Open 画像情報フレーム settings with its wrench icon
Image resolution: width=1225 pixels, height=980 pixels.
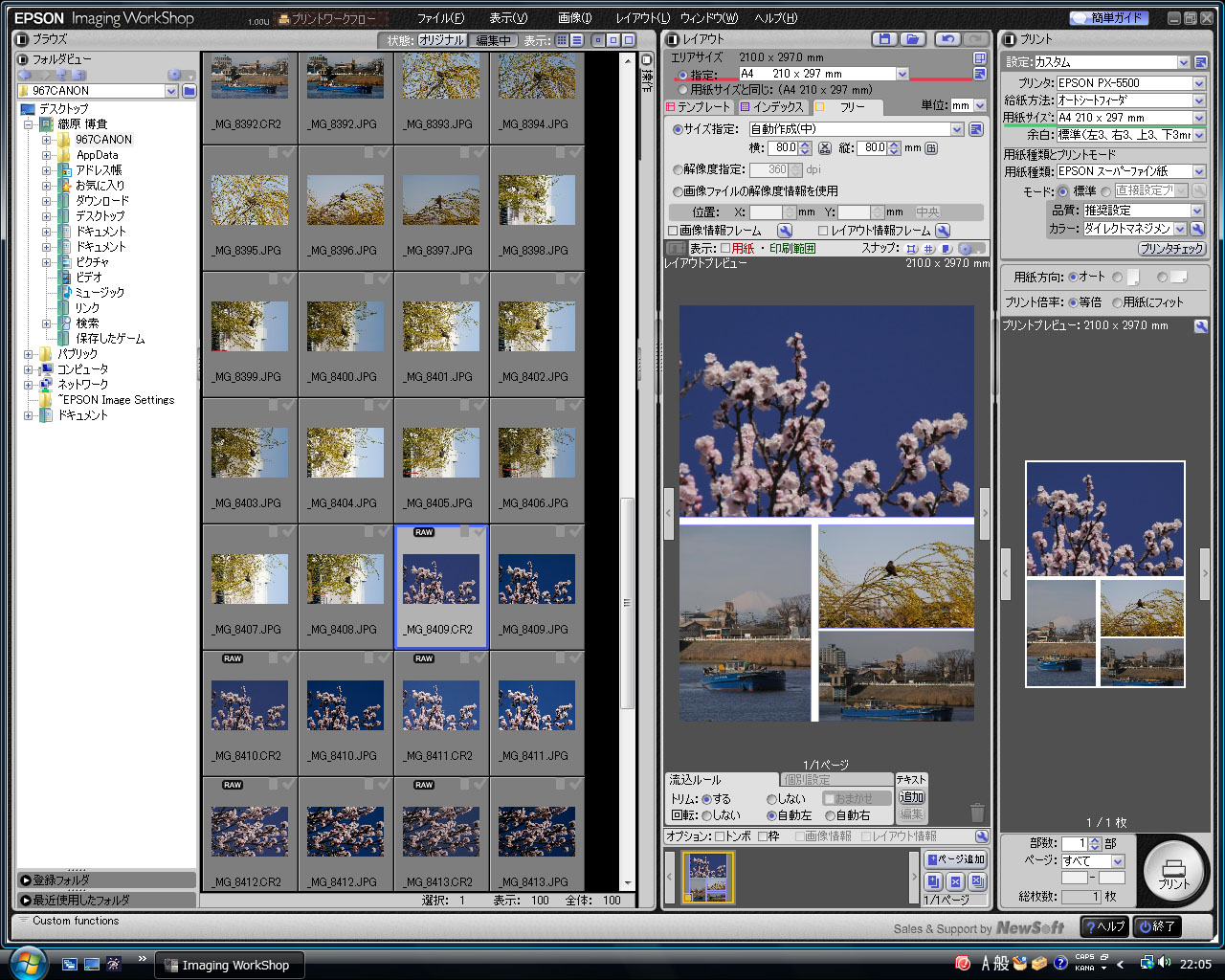[785, 231]
